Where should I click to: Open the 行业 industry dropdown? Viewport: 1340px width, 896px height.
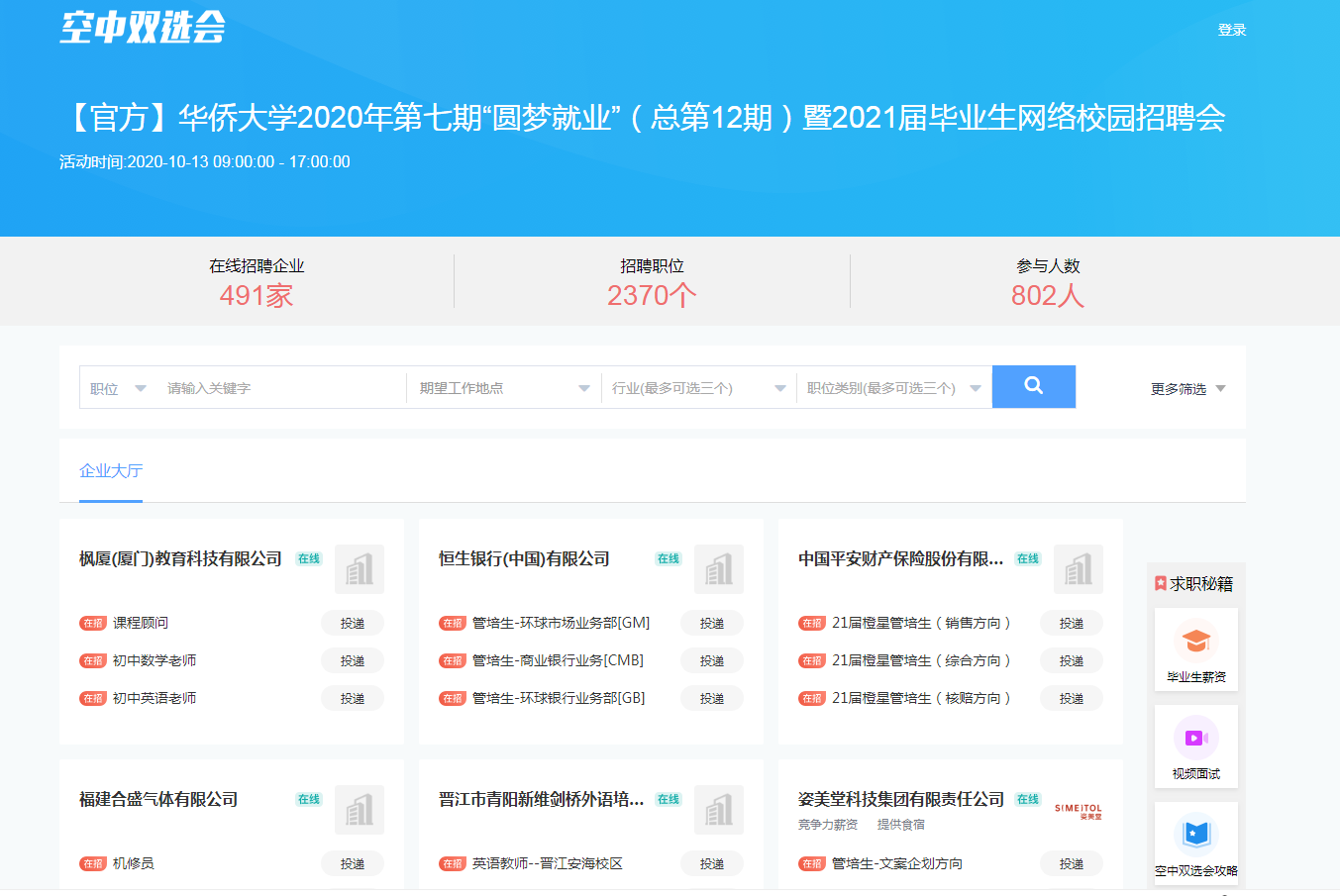[698, 388]
